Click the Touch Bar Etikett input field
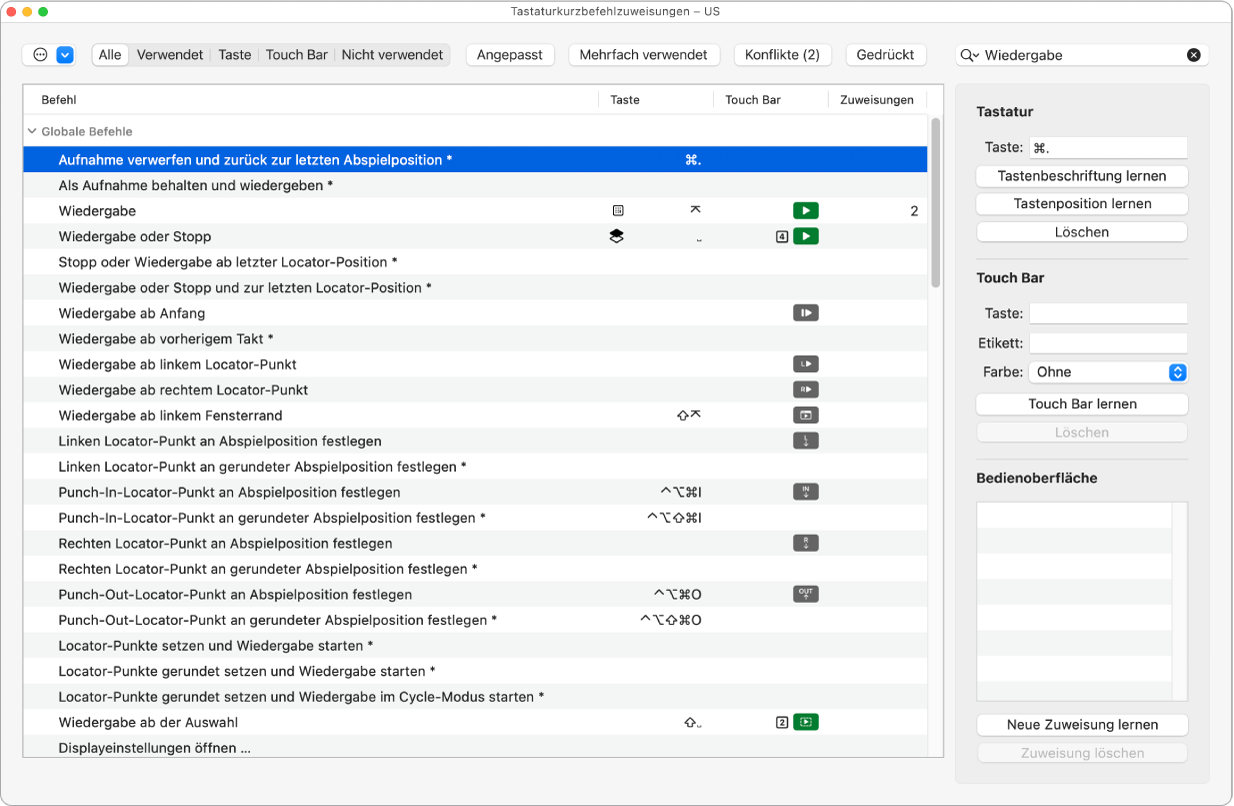The image size is (1234, 806). [x=1108, y=343]
